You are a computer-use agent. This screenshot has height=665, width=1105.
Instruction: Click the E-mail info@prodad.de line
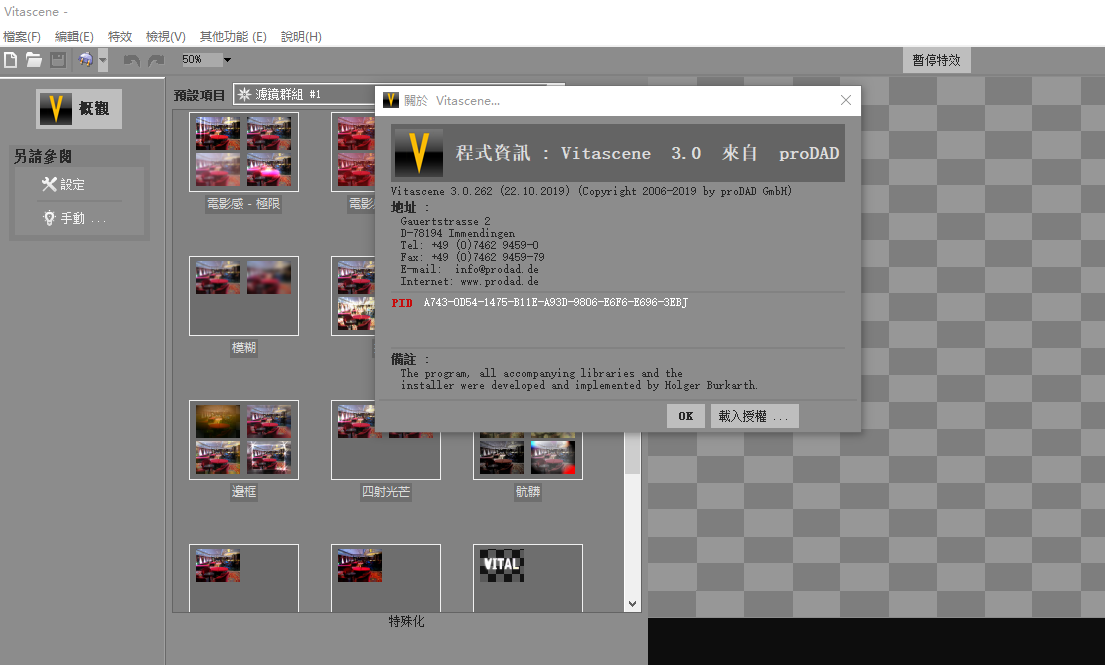point(469,269)
